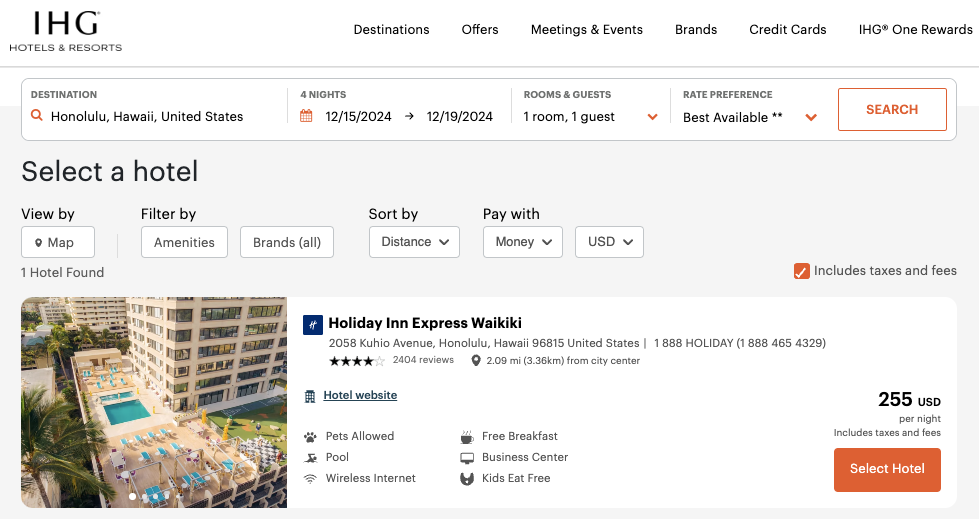The height and width of the screenshot is (519, 979).
Task: Click the Free Breakfast coffee cup icon
Action: tap(467, 437)
